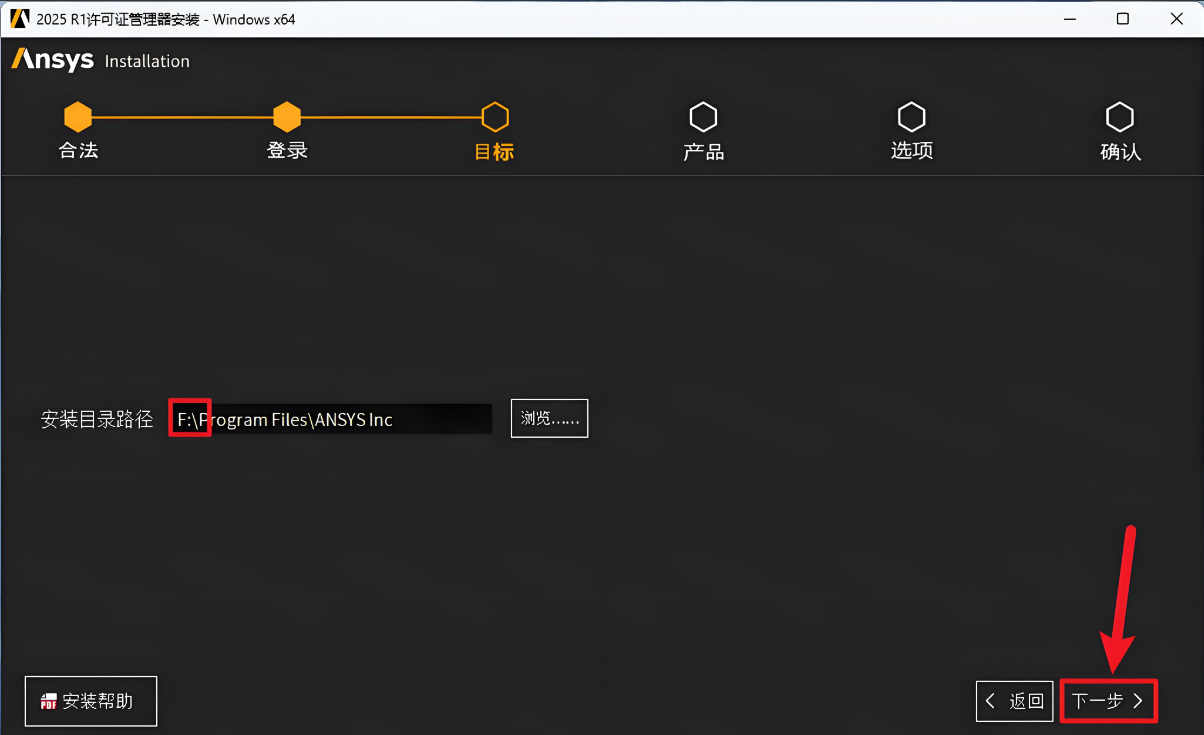Maximize the installer window
Image resolution: width=1204 pixels, height=735 pixels.
click(x=1123, y=18)
